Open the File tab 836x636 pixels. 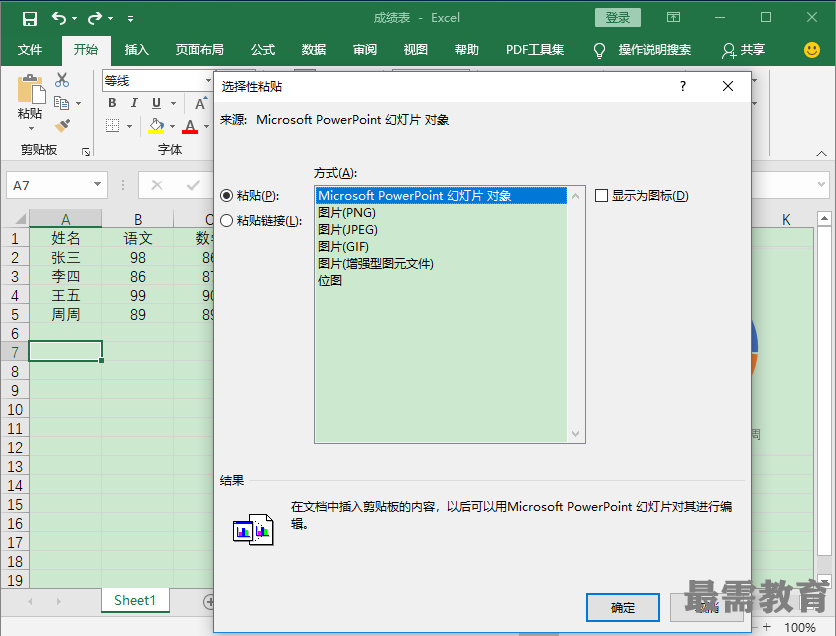coord(30,50)
